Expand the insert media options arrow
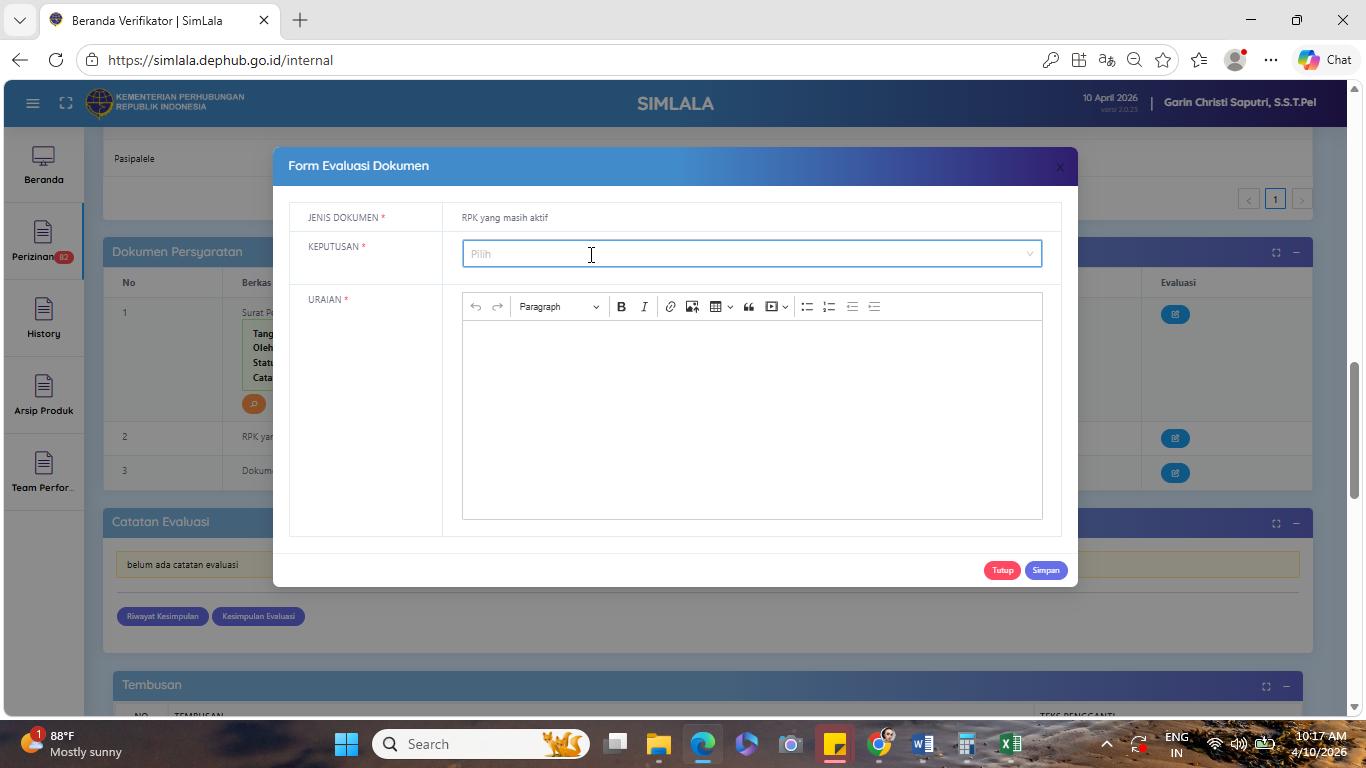Screen dimensions: 1366x768 (x=786, y=307)
